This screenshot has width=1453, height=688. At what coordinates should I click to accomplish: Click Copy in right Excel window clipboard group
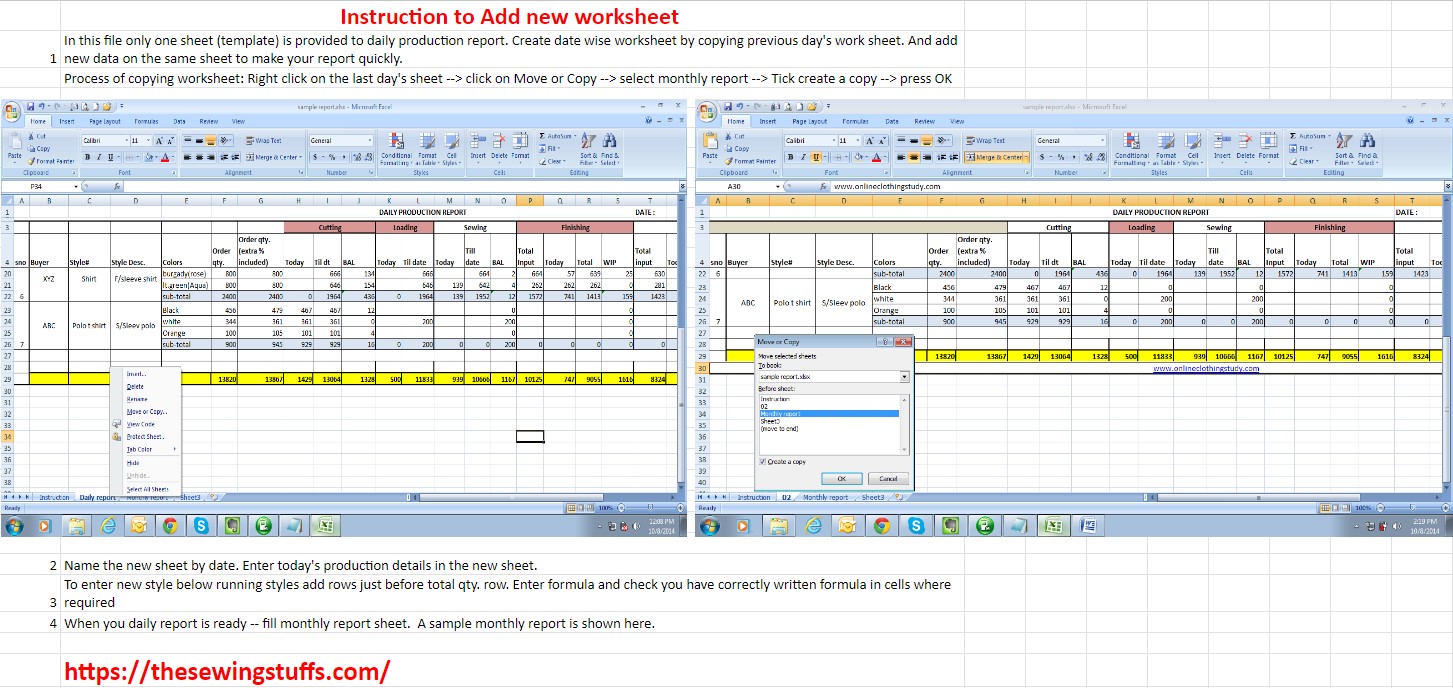point(738,149)
